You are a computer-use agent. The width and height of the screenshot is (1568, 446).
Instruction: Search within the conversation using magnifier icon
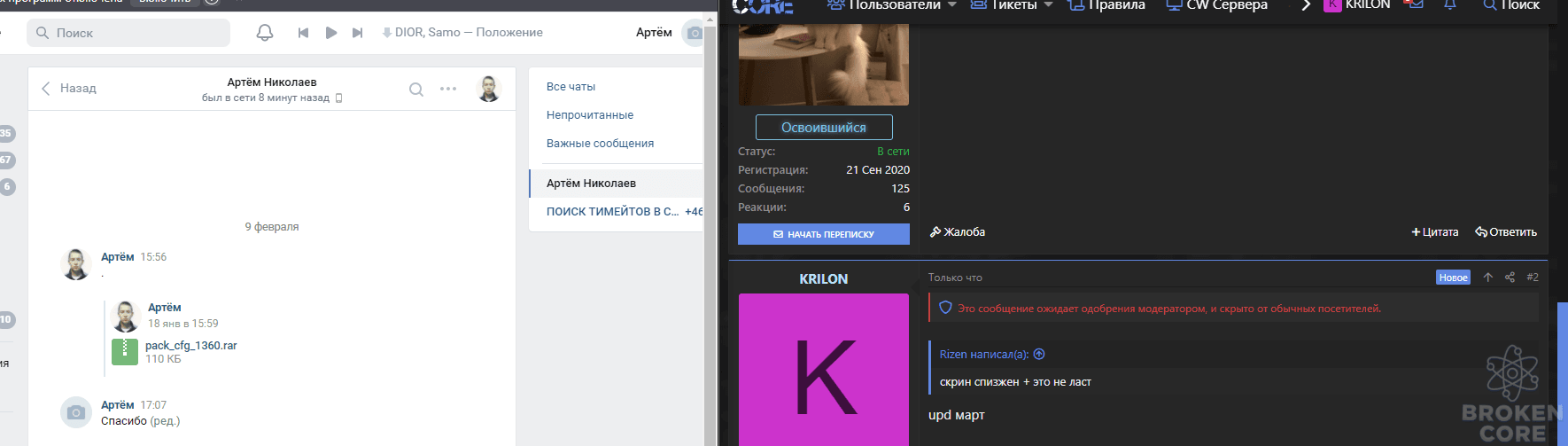point(416,89)
